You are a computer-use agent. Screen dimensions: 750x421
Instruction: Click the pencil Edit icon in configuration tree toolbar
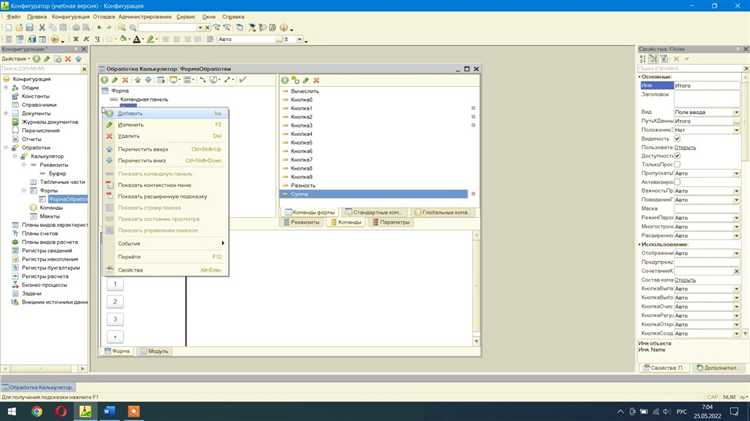point(47,59)
